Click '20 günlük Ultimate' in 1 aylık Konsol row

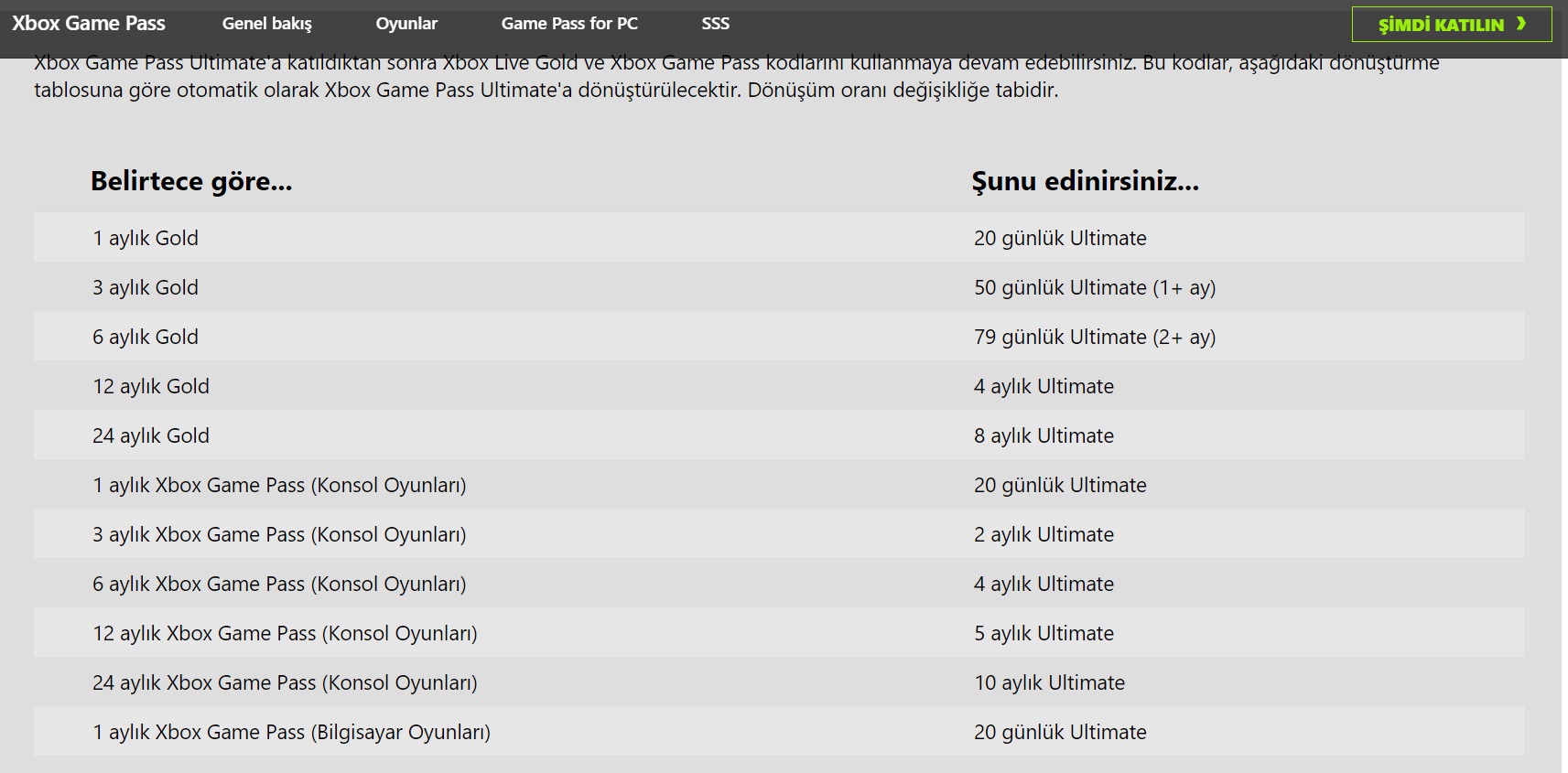click(1060, 485)
